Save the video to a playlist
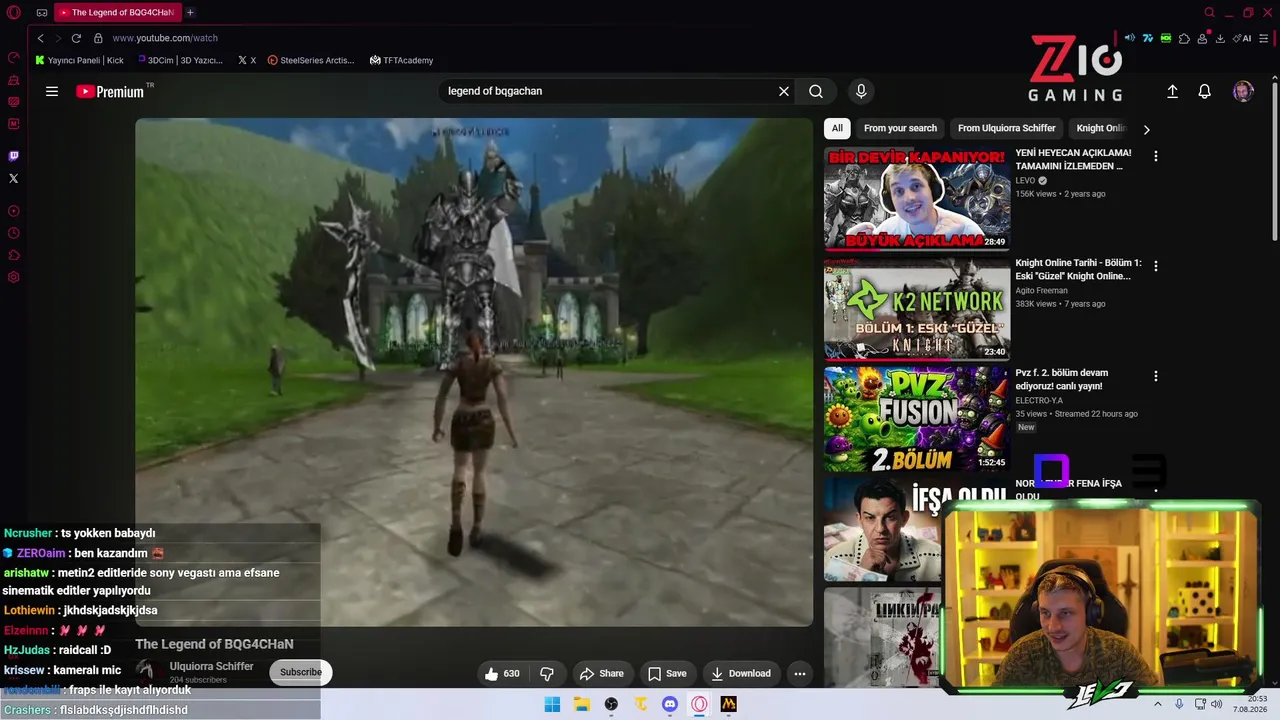Viewport: 1280px width, 720px height. (667, 674)
